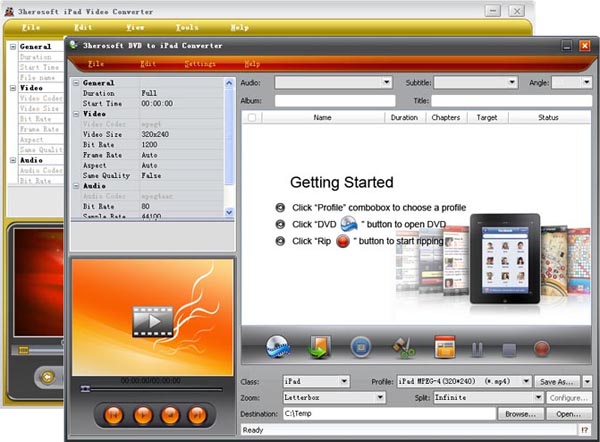The height and width of the screenshot is (442, 600).
Task: Collapse the General section in properties
Action: pyautogui.click(x=77, y=83)
